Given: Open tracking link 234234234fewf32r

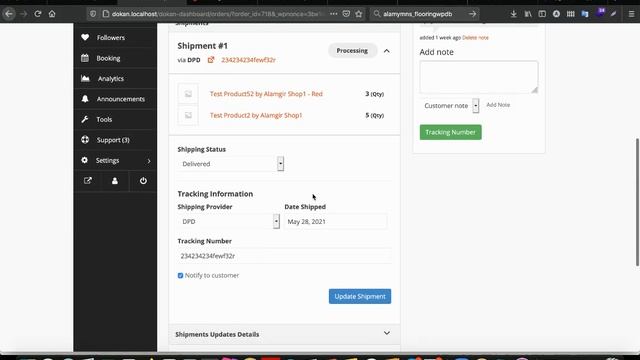Looking at the screenshot, I should tap(248, 60).
